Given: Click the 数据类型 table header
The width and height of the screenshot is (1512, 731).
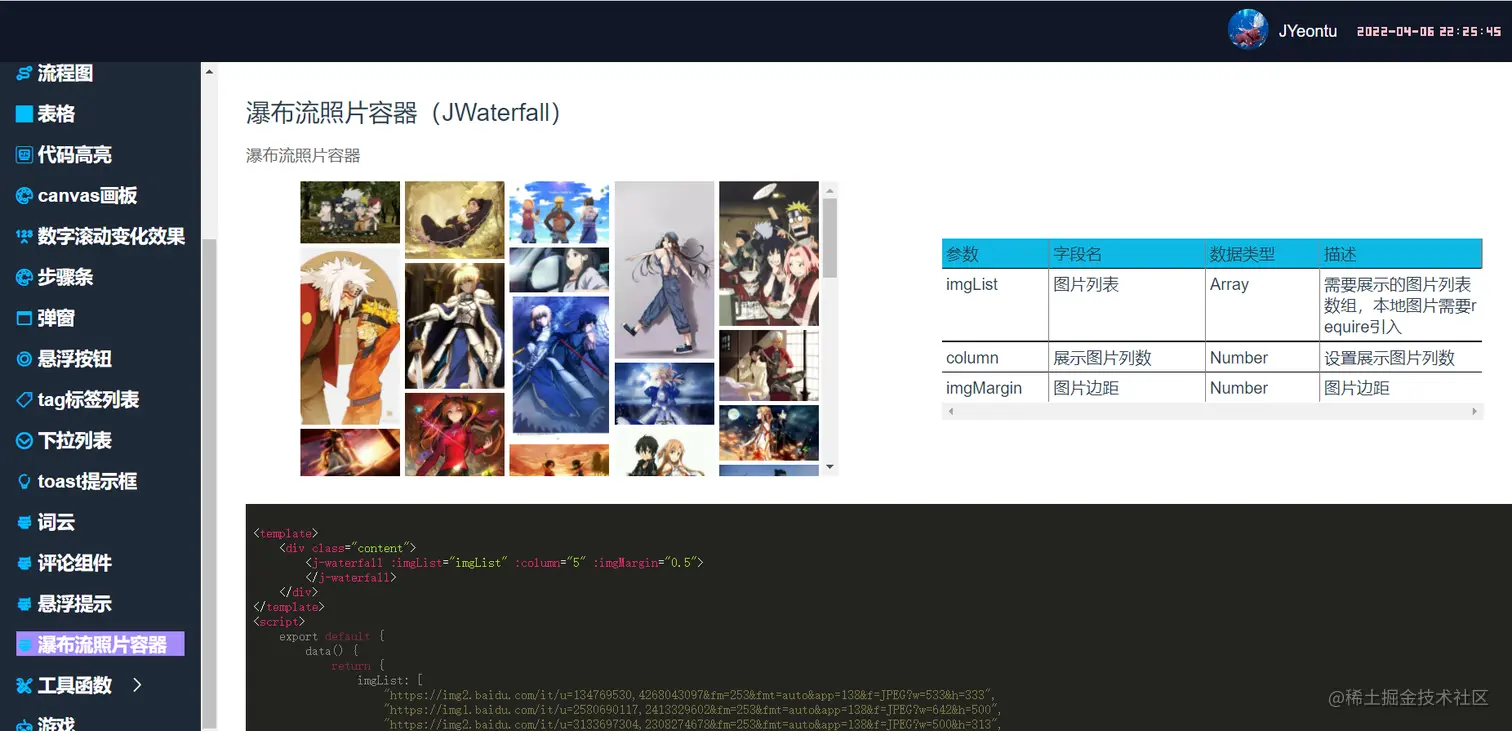Looking at the screenshot, I should click(x=1262, y=254).
